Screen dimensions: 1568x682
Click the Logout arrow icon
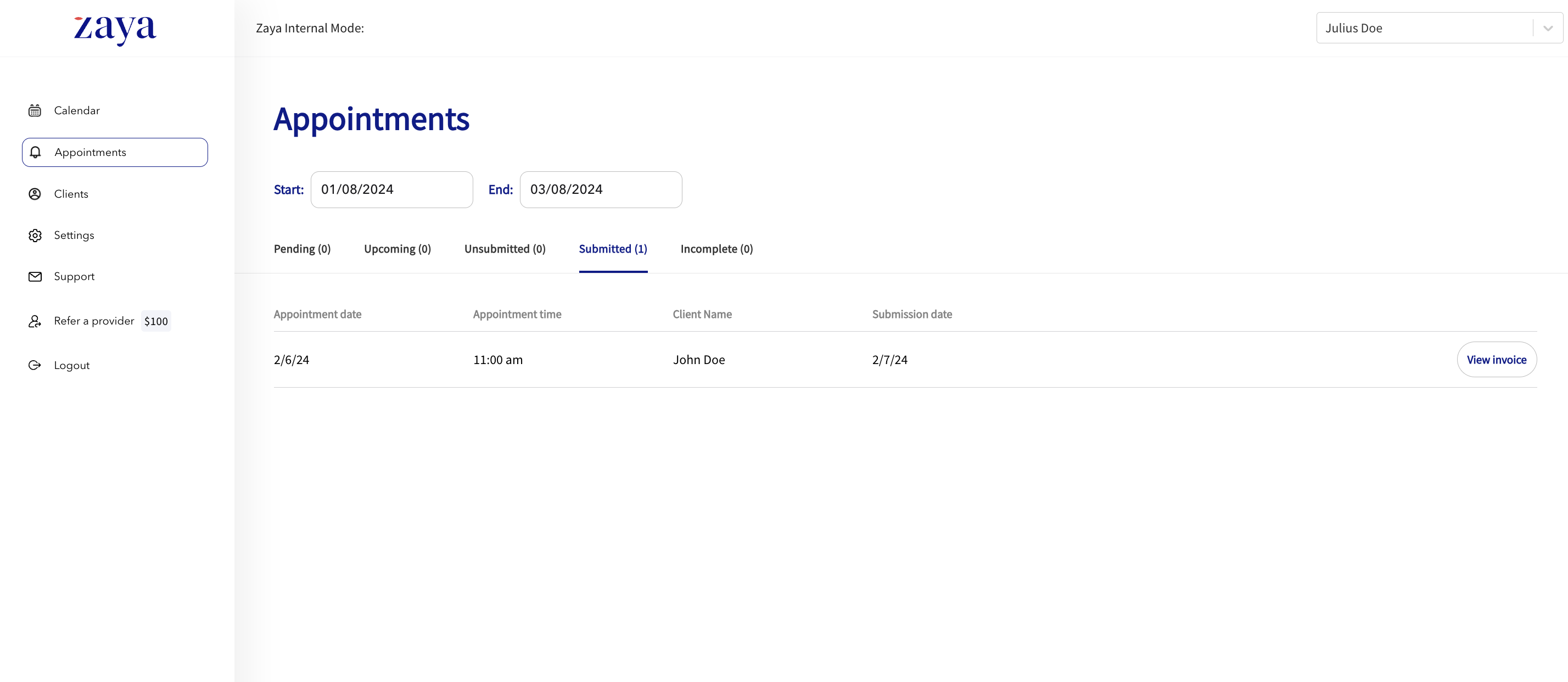click(x=35, y=365)
